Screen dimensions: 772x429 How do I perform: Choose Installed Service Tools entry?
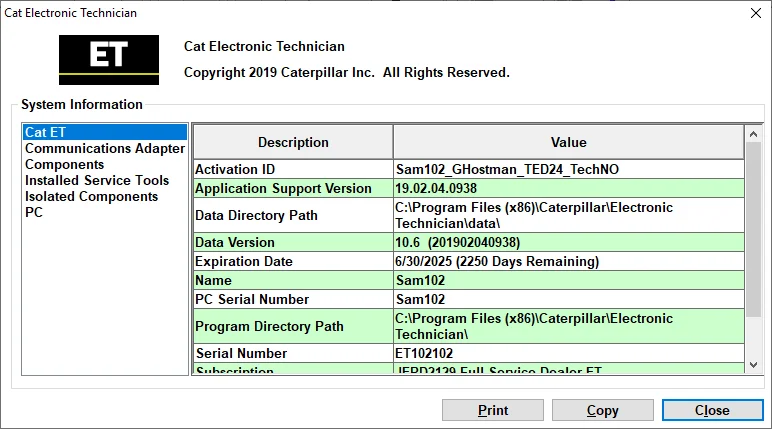96,180
